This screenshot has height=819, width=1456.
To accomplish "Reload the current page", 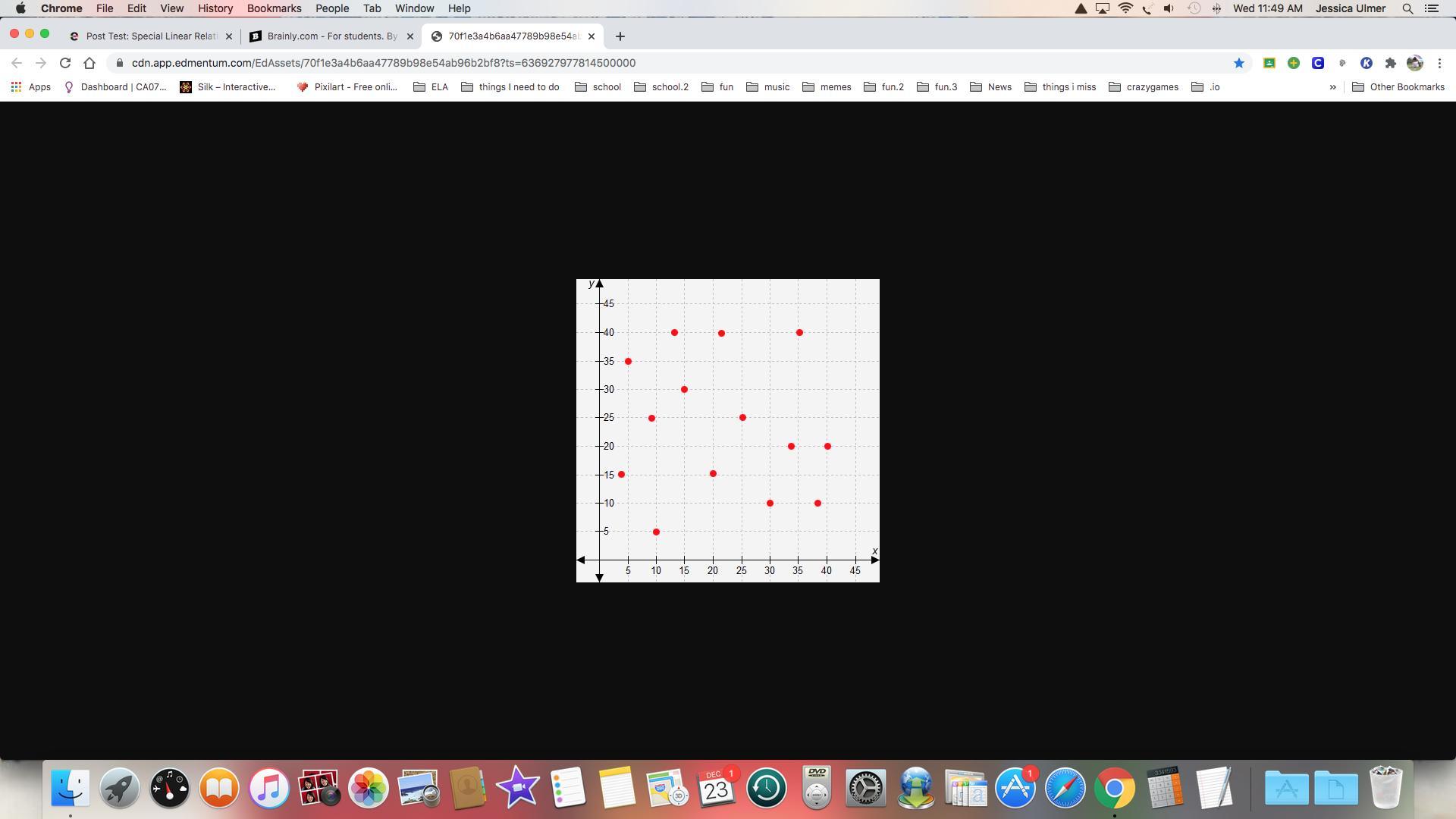I will [x=65, y=63].
